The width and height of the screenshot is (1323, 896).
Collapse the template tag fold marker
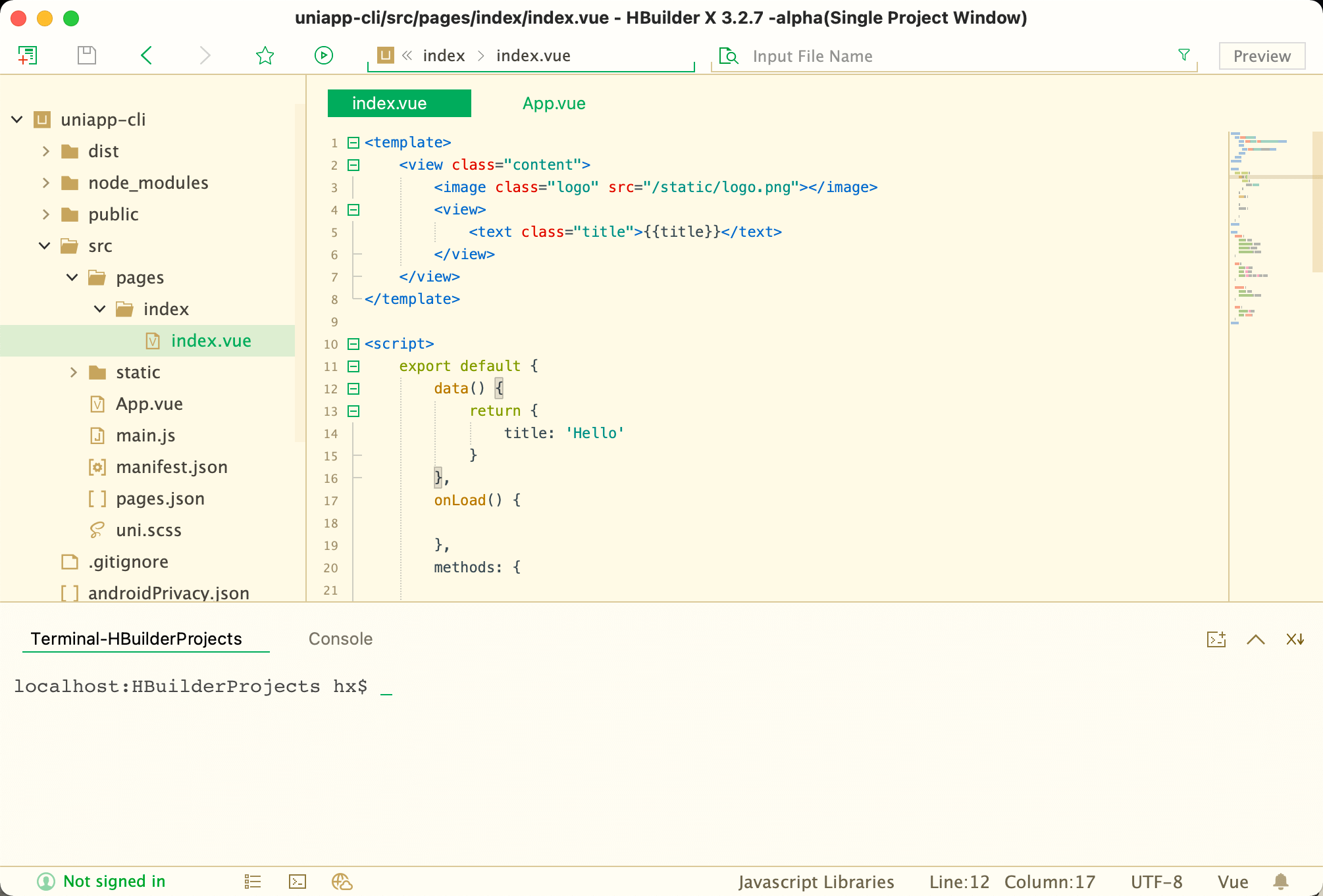point(353,143)
